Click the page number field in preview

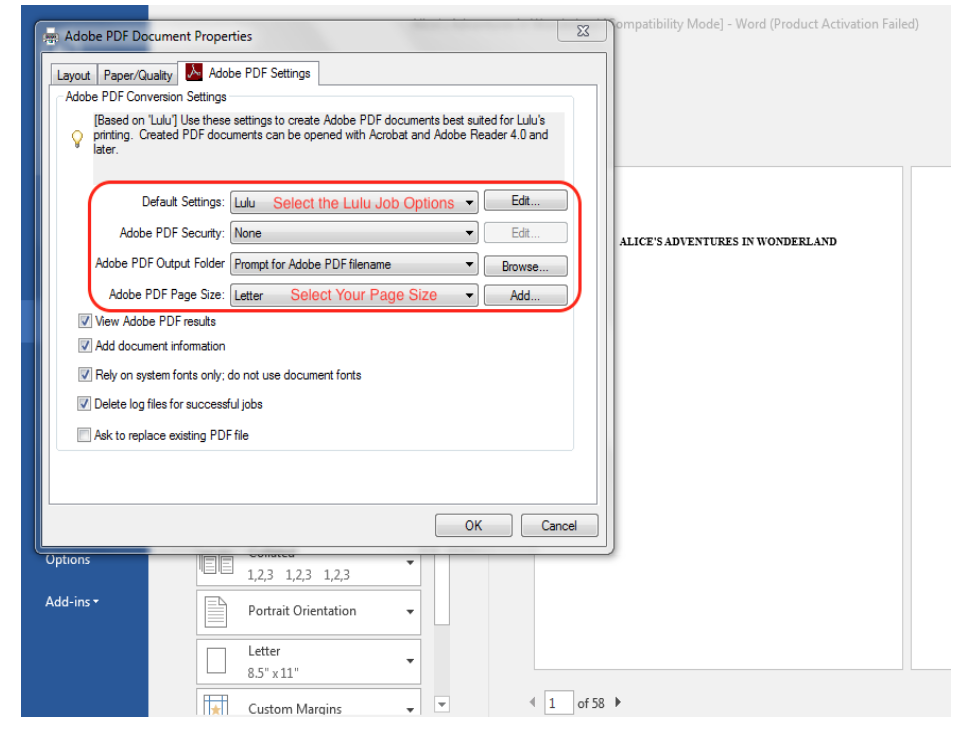tap(559, 702)
